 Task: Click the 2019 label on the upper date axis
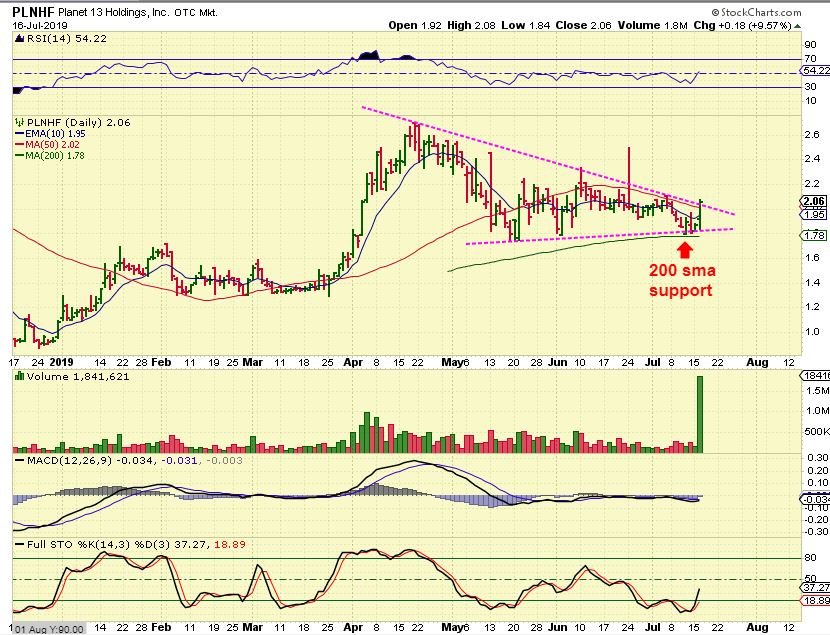pyautogui.click(x=61, y=362)
